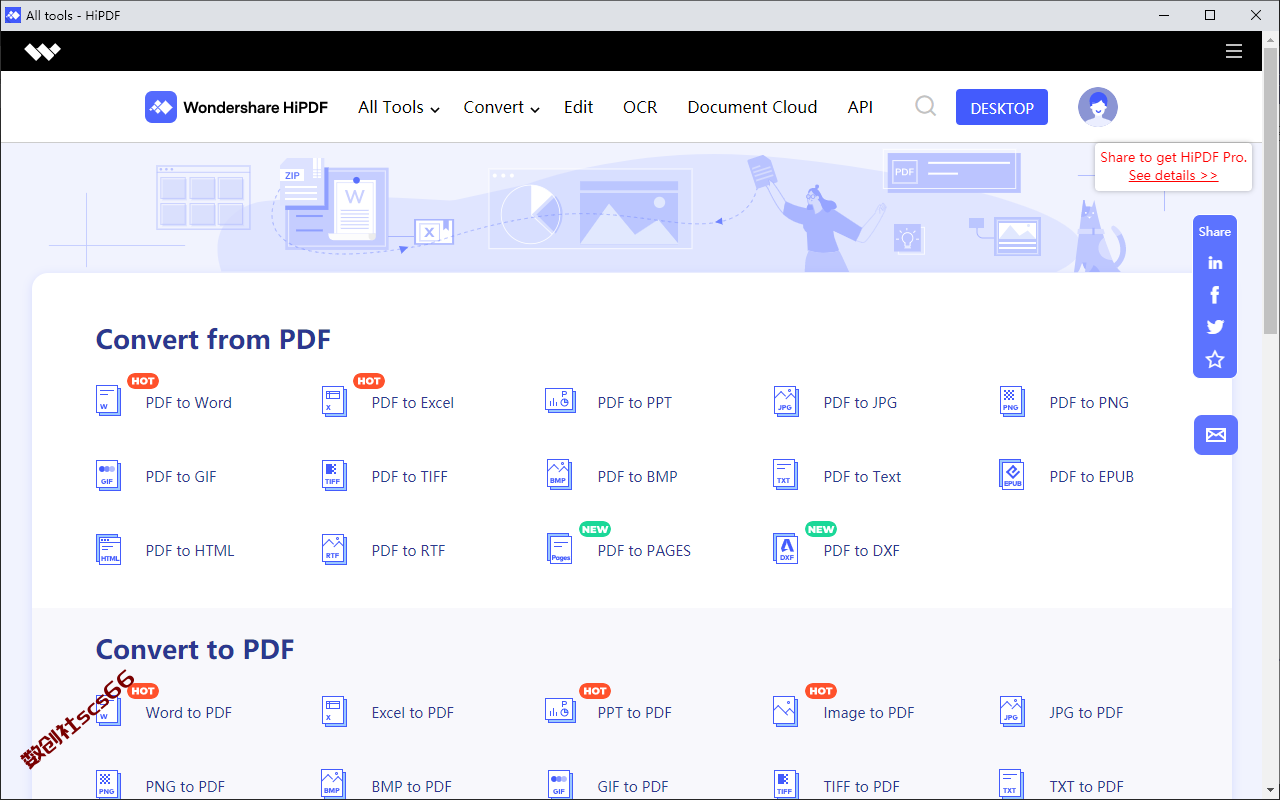The width and height of the screenshot is (1280, 800).
Task: Select the Excel to PDF icon
Action: 334,712
